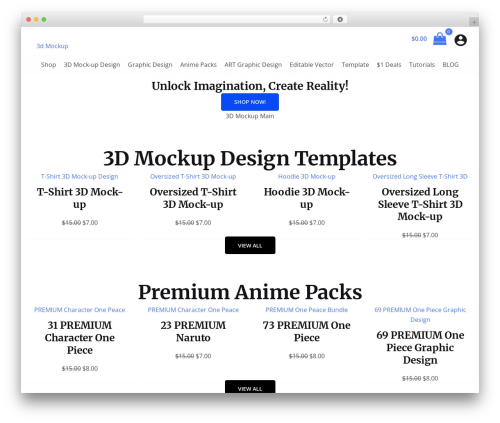Open the Hoodie 3D Mock-up product title
500x423 pixels.
coord(307,198)
